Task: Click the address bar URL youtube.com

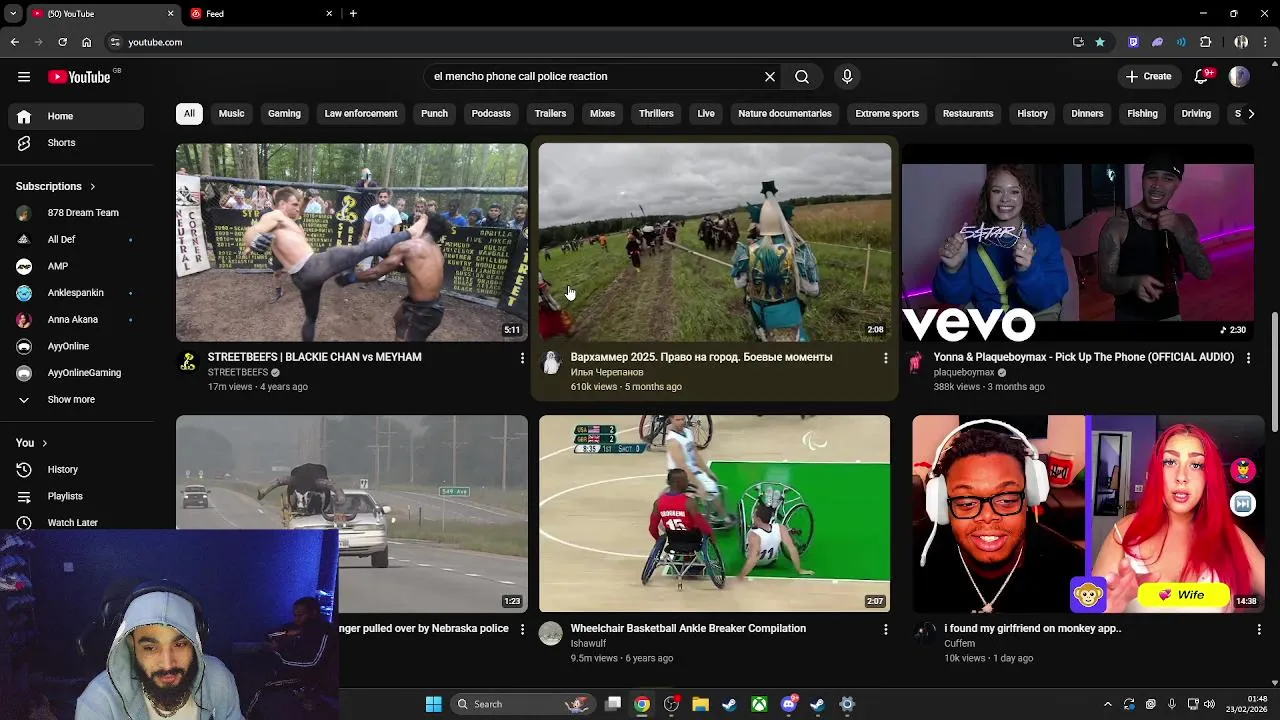Action: tap(155, 42)
